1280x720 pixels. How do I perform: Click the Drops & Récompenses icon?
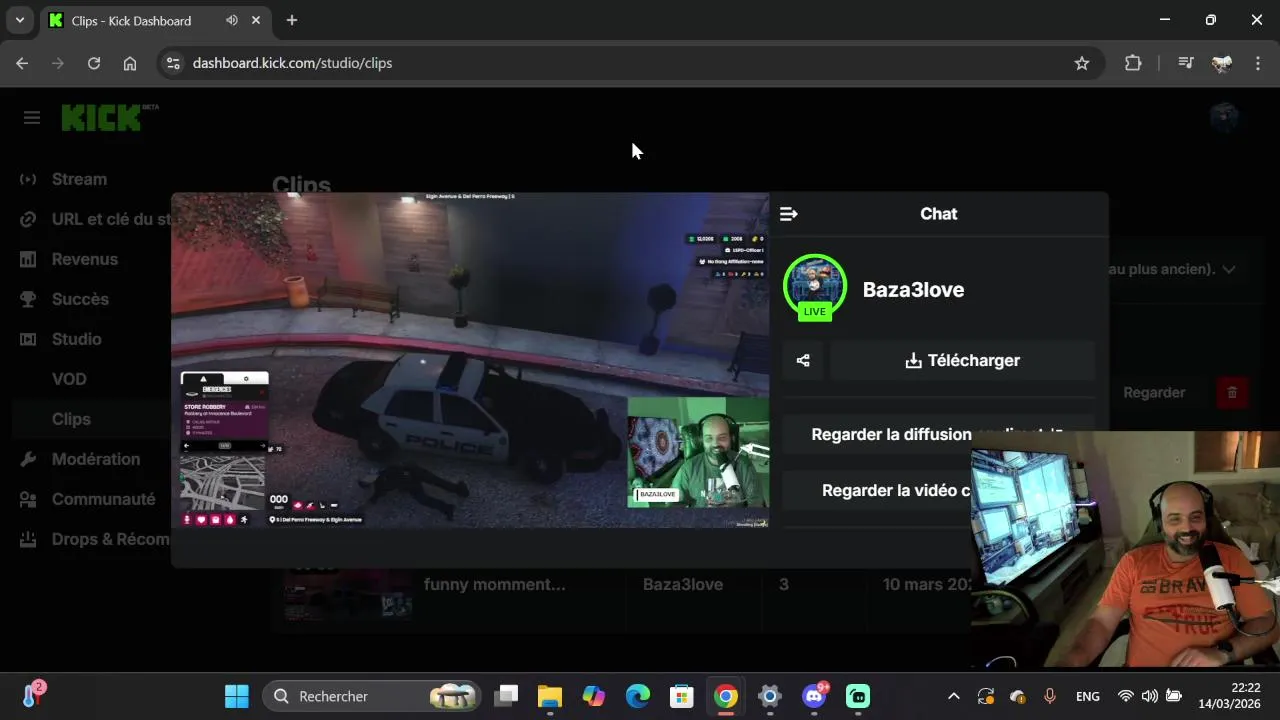pyautogui.click(x=28, y=539)
